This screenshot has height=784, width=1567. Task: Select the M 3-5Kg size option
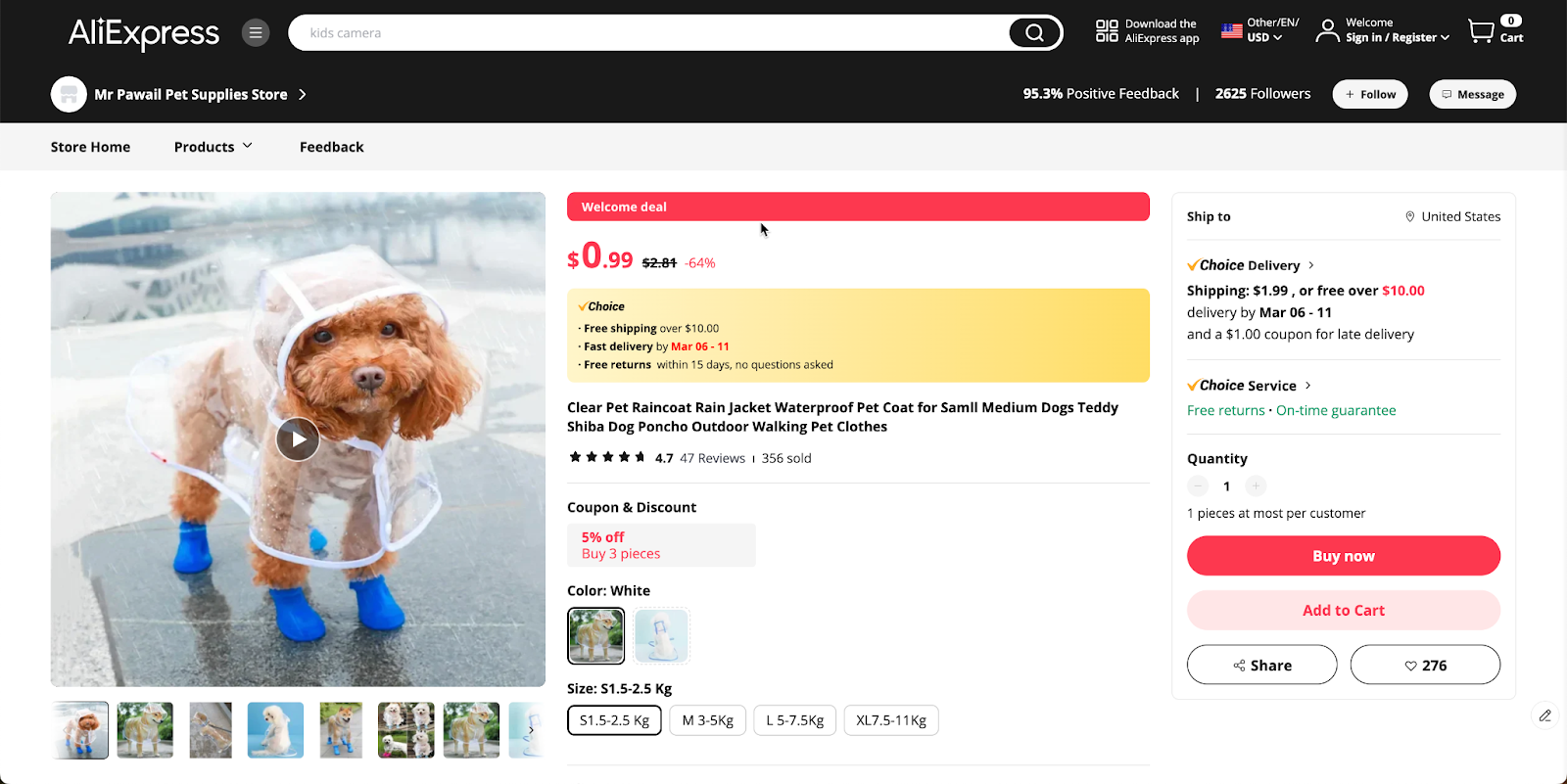[707, 719]
